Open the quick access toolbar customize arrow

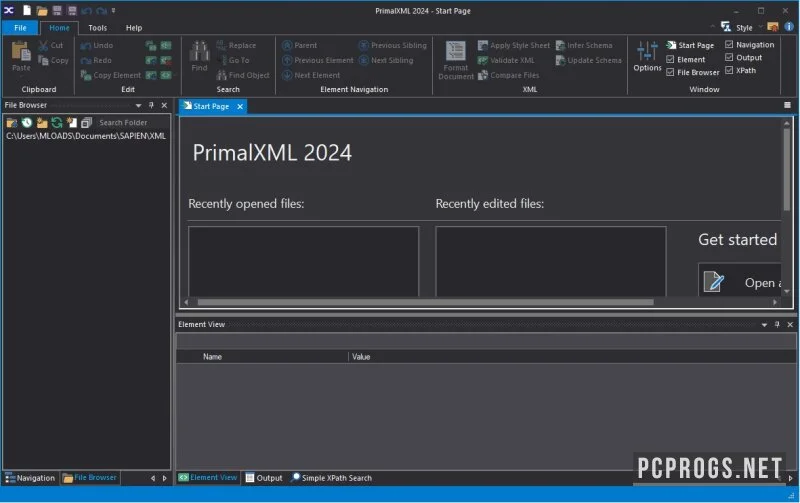coord(113,10)
